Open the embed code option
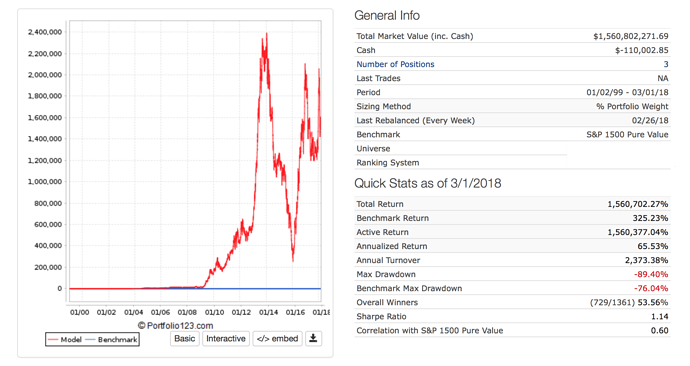The image size is (690, 366). [x=277, y=338]
